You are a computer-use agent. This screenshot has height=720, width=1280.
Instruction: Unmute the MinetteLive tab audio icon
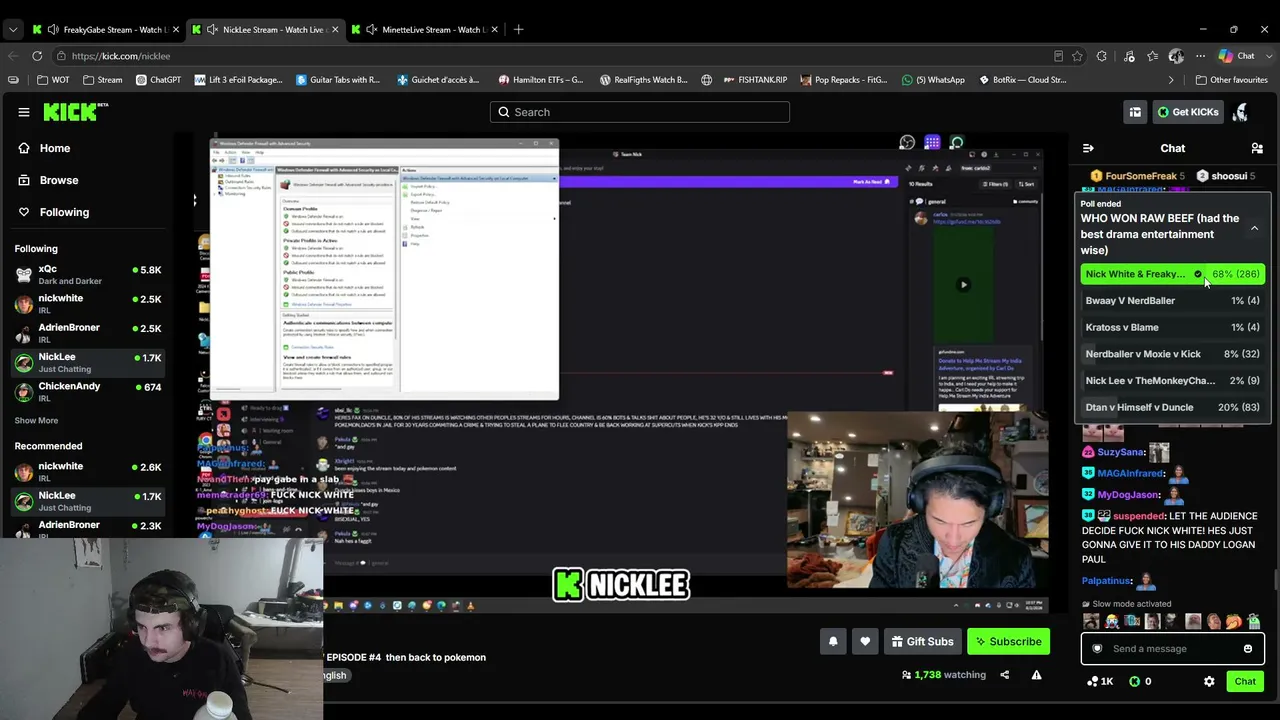click(371, 30)
